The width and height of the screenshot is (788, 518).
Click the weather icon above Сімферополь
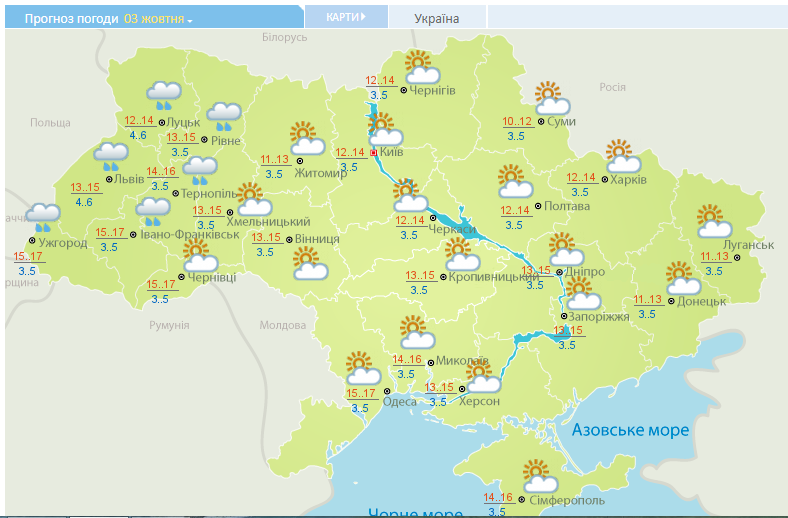537,474
